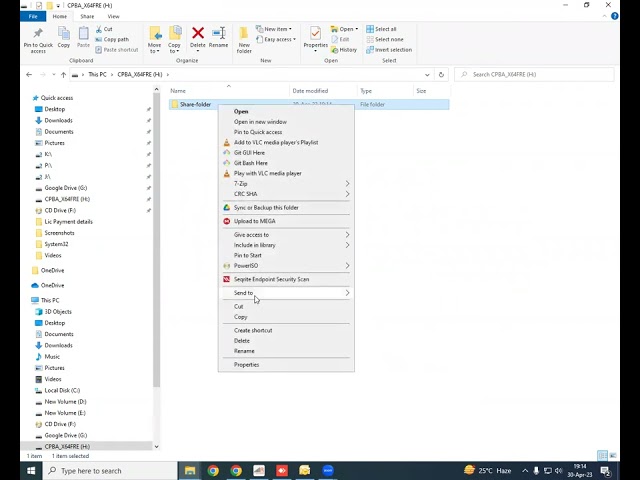Select Seqrite Endpoint Security Scan
Image resolution: width=640 pixels, height=480 pixels.
tap(286, 279)
